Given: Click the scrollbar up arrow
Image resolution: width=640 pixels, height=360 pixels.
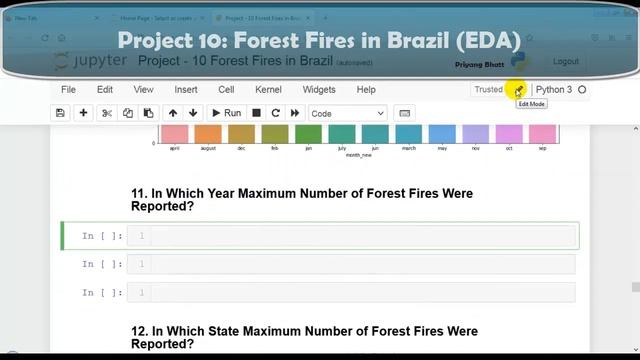Looking at the screenshot, I should 636,129.
